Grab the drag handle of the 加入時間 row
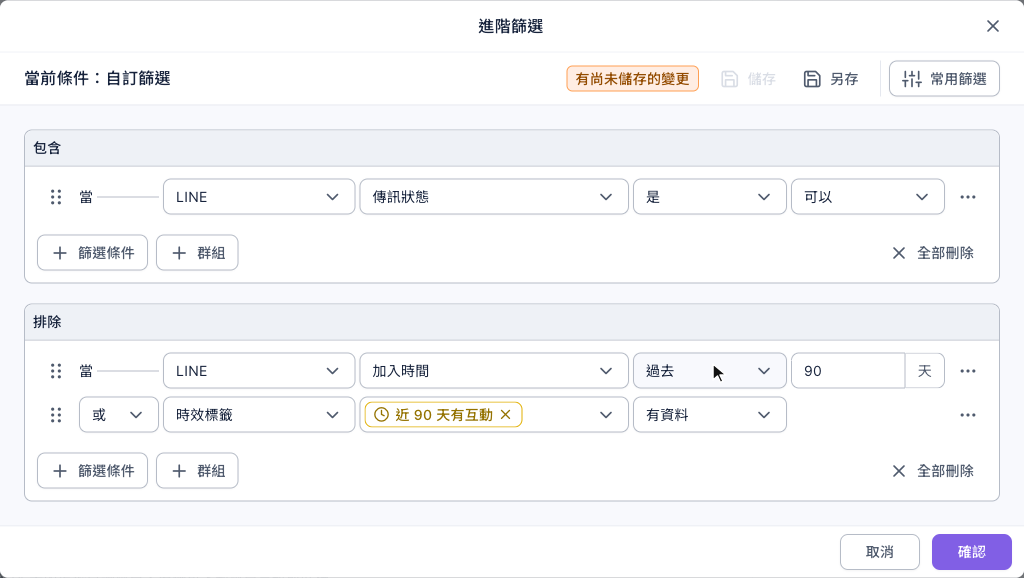 tap(56, 371)
